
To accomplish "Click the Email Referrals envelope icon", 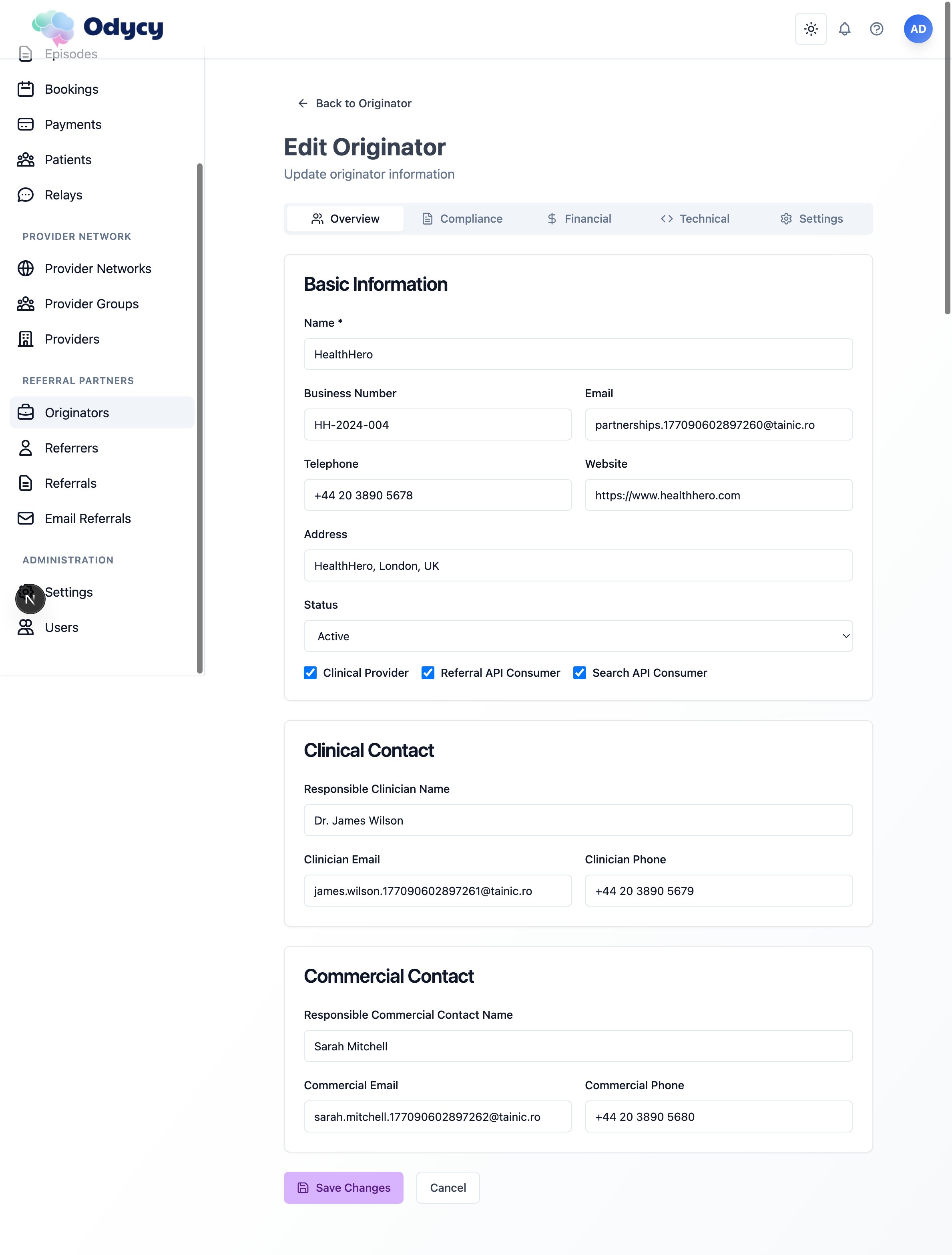I will point(26,519).
